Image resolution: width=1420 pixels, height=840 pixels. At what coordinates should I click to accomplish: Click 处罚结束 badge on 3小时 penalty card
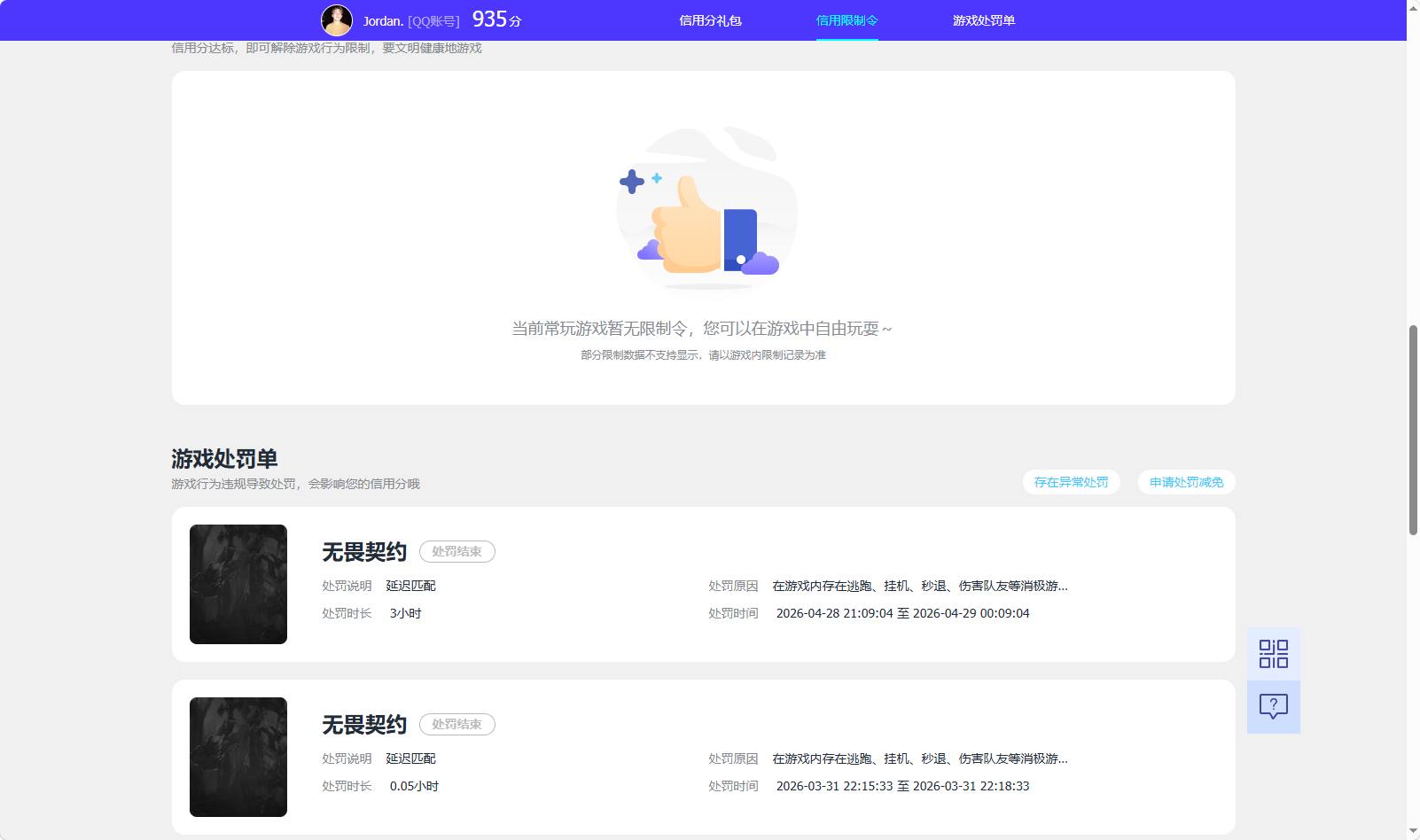[456, 551]
